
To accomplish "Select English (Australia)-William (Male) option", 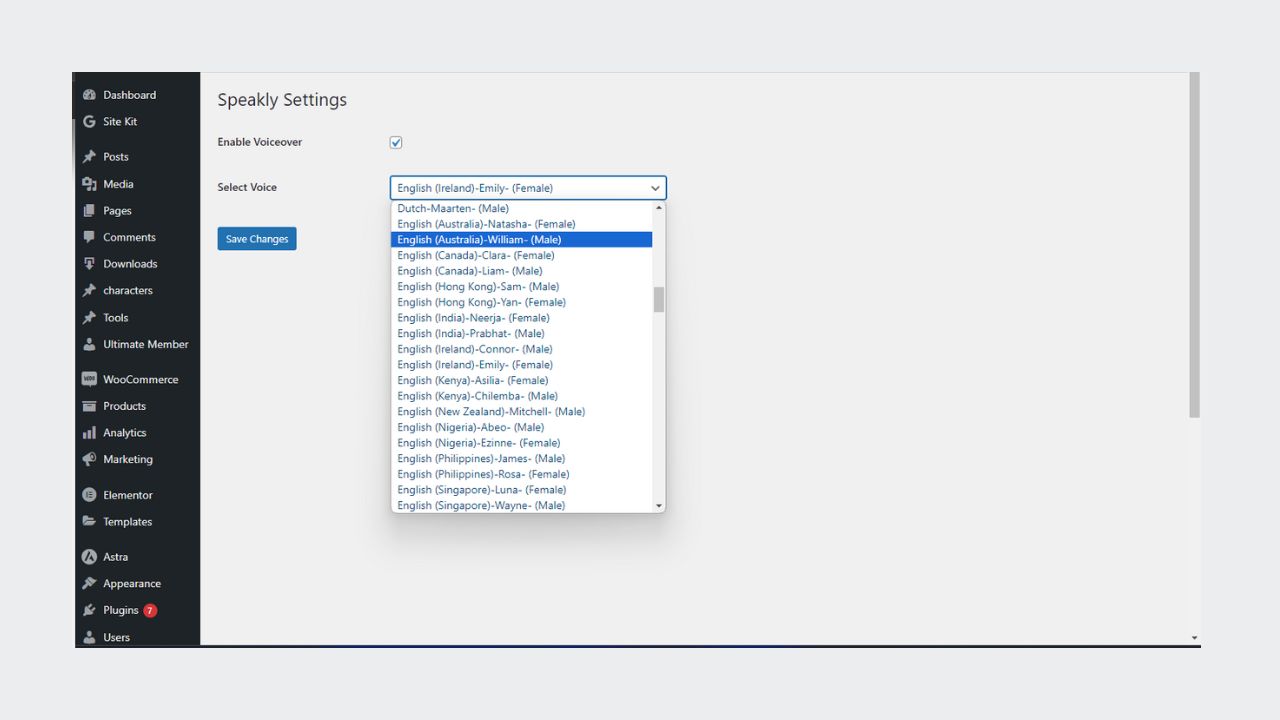I will (521, 240).
